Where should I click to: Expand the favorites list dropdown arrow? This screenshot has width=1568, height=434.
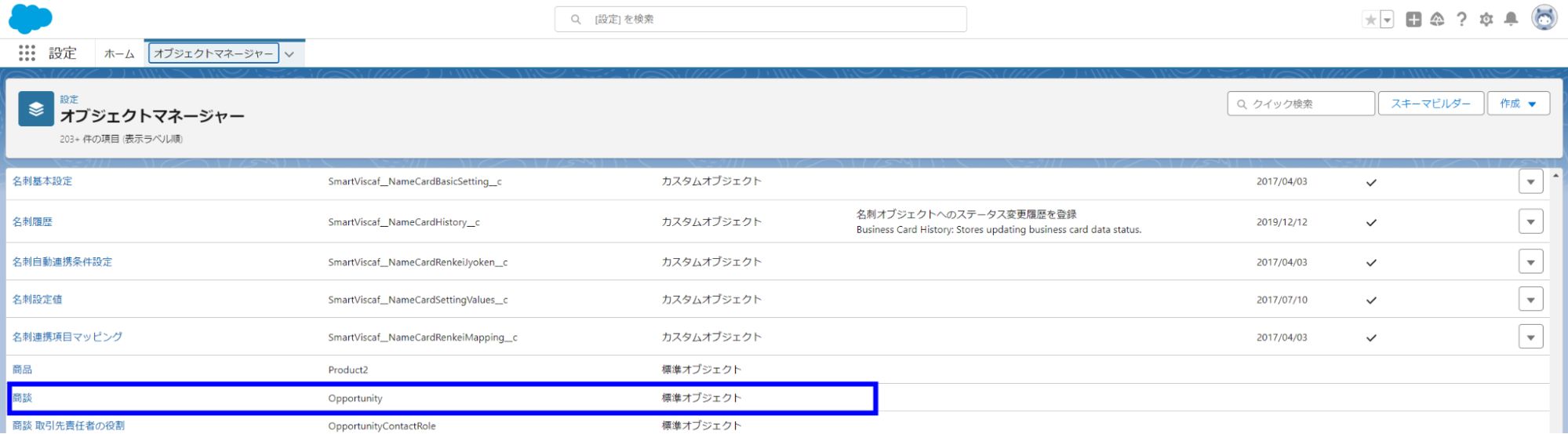[x=1387, y=20]
